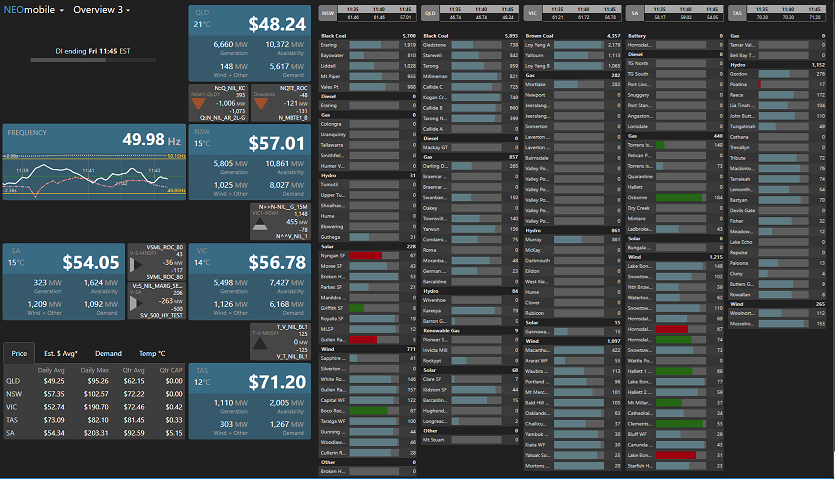
Task: Select the Price tab
Action: click(x=19, y=353)
